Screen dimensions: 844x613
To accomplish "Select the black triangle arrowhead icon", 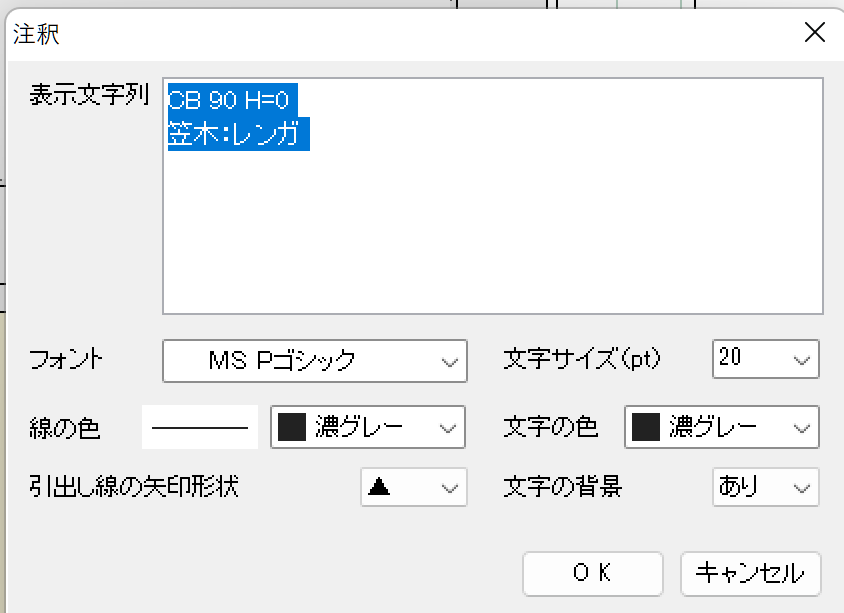I will [x=379, y=487].
